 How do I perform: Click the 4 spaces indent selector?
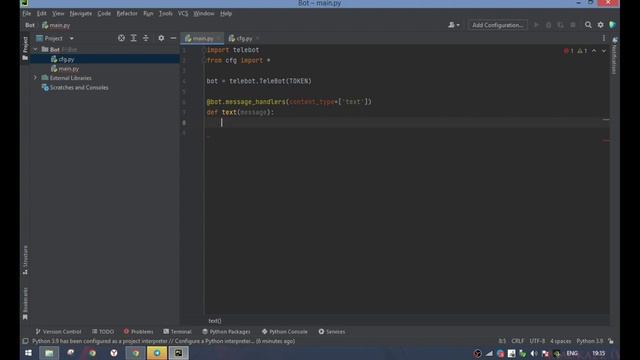coord(560,341)
